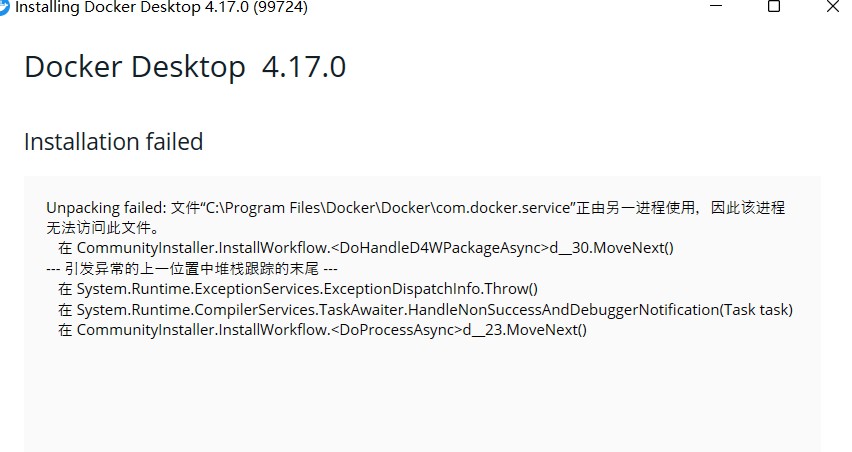Minimize the Docker Desktop installer window
This screenshot has width=852, height=452.
point(716,6)
